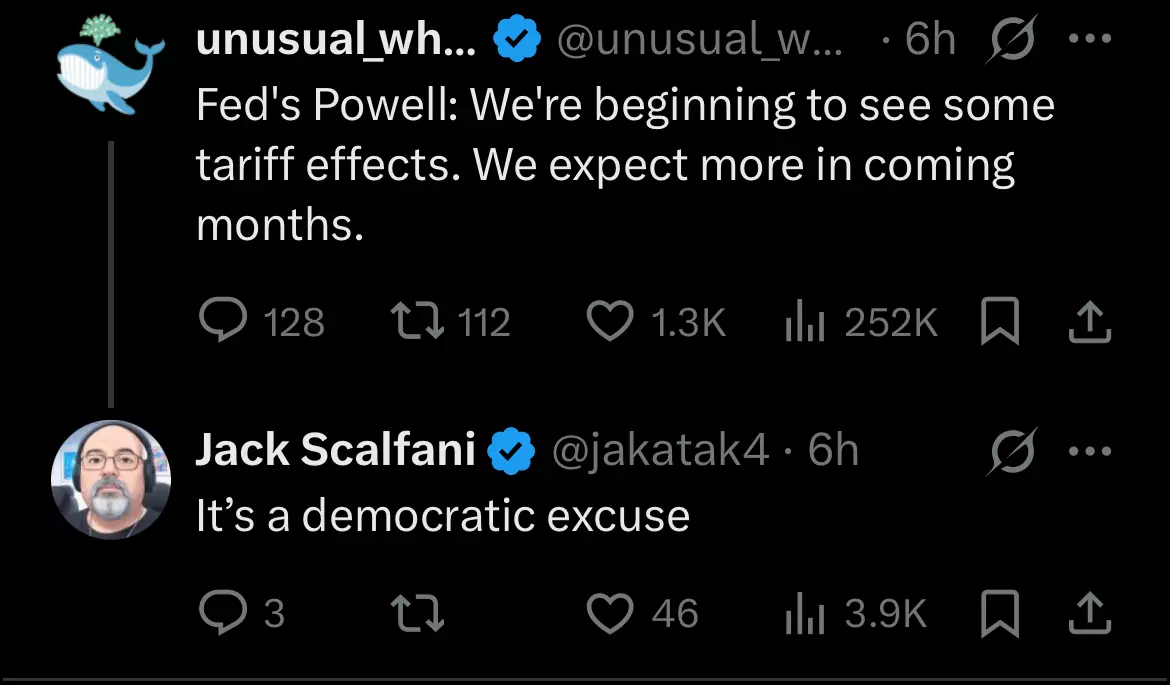Share the unusual_whales tweet
Screen dimensions: 1170x685
point(1090,322)
